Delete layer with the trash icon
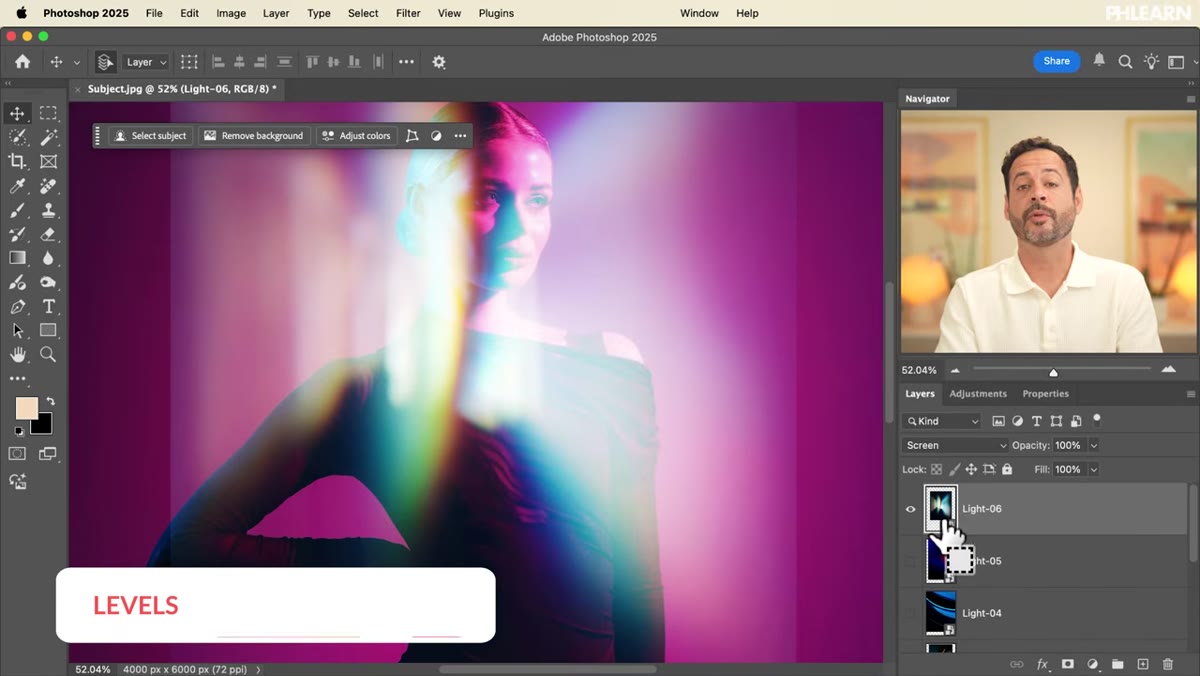 tap(1168, 664)
